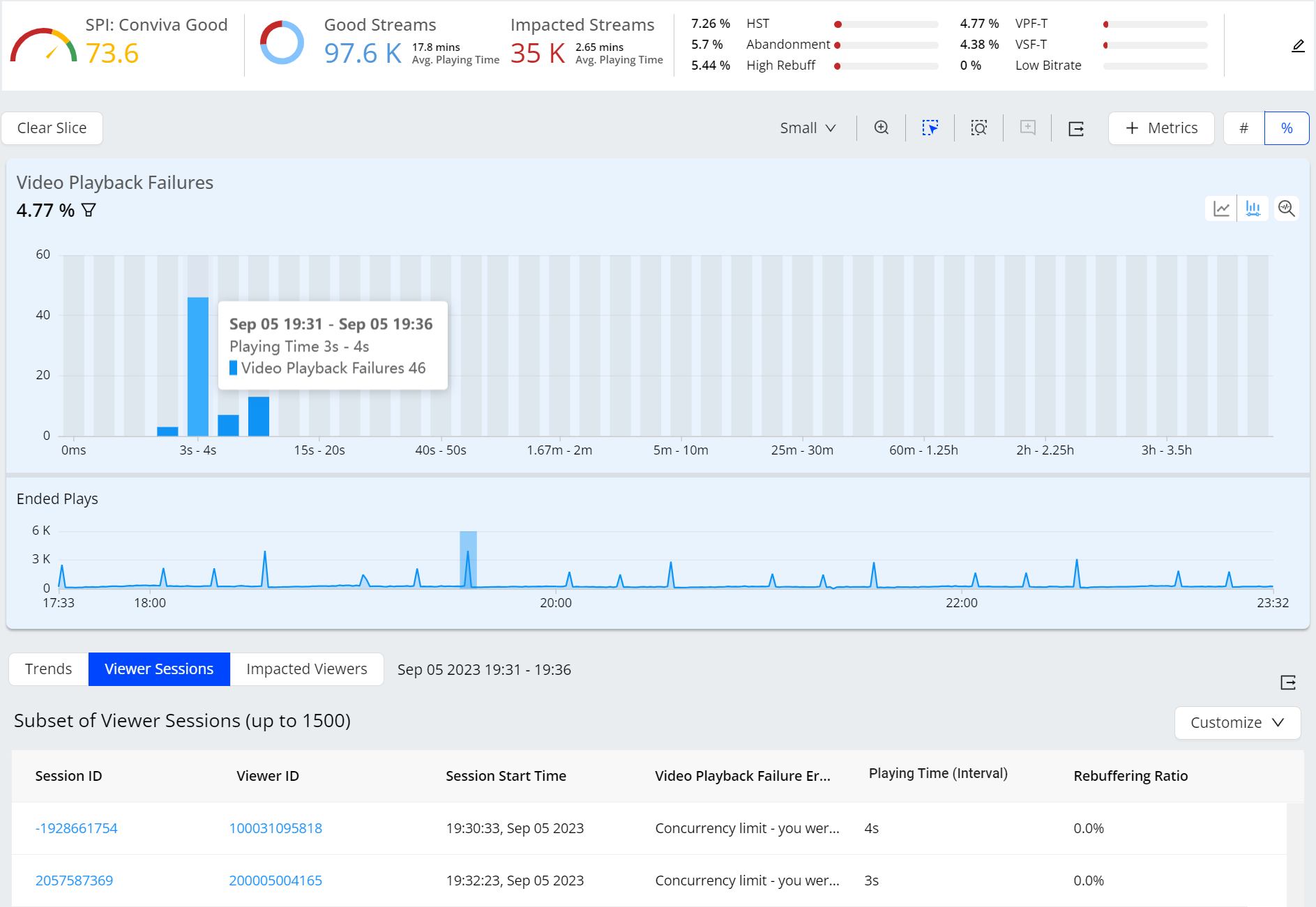This screenshot has width=1316, height=907.
Task: Click the add Metrics button
Action: 1161,128
